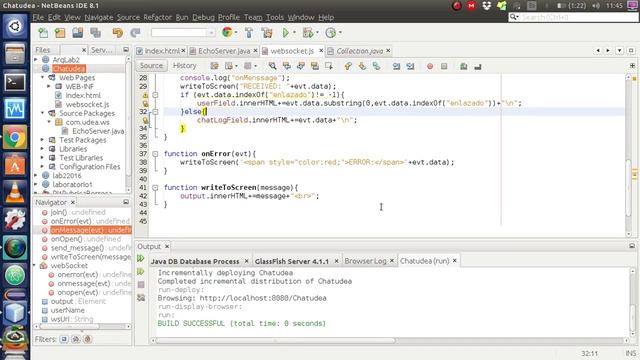Toggle third Navigator filter icon

(x=87, y=339)
